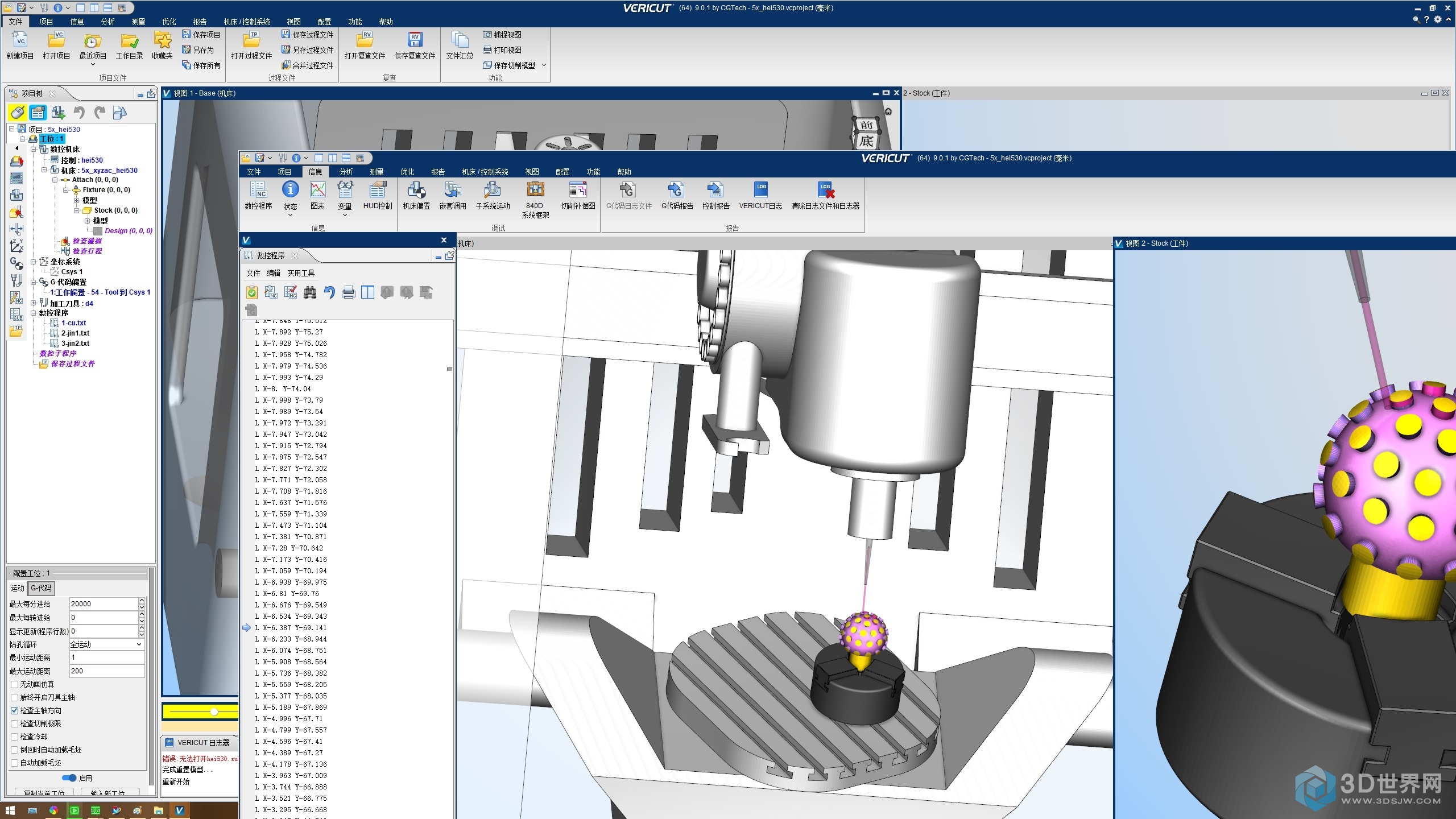Open 实用工具 menu in NC program panel
The height and width of the screenshot is (819, 1456).
[x=301, y=273]
